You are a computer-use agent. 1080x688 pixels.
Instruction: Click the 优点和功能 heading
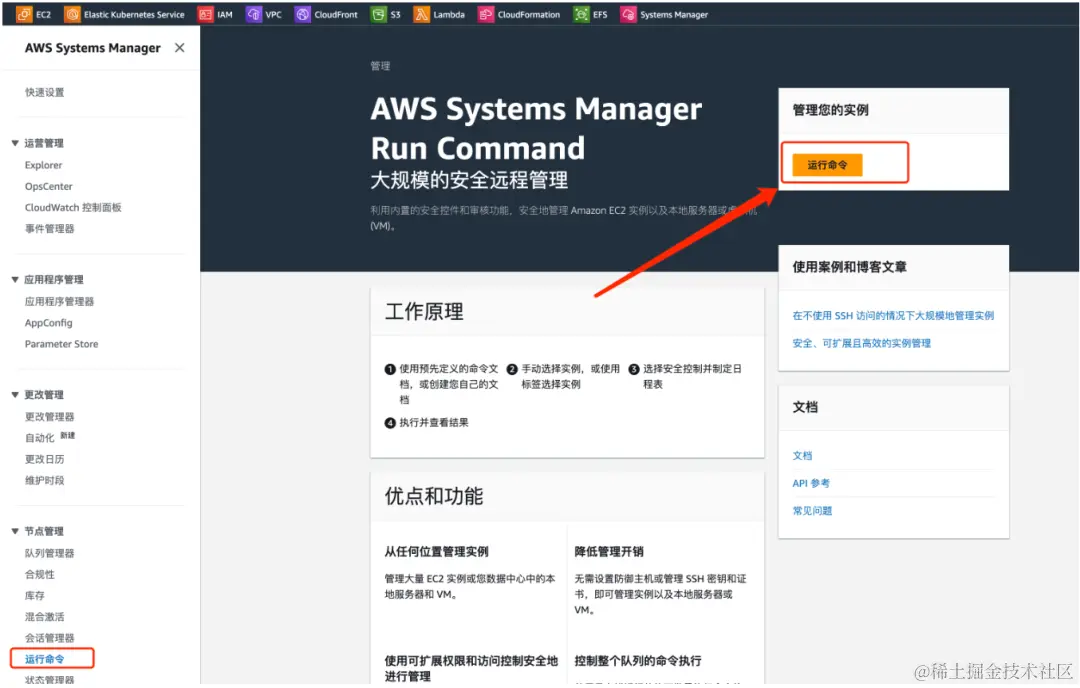click(x=434, y=497)
